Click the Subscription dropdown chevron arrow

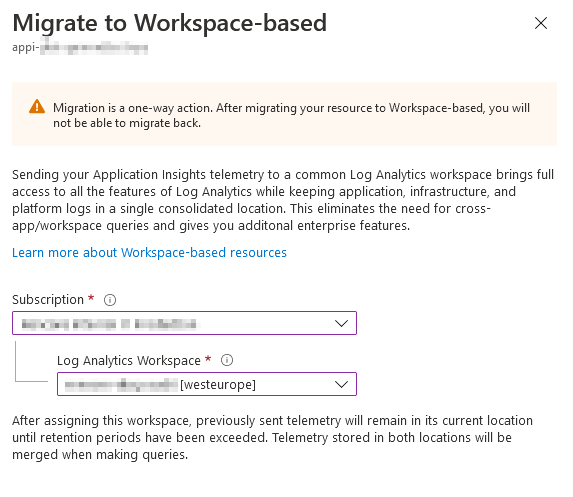tap(341, 323)
